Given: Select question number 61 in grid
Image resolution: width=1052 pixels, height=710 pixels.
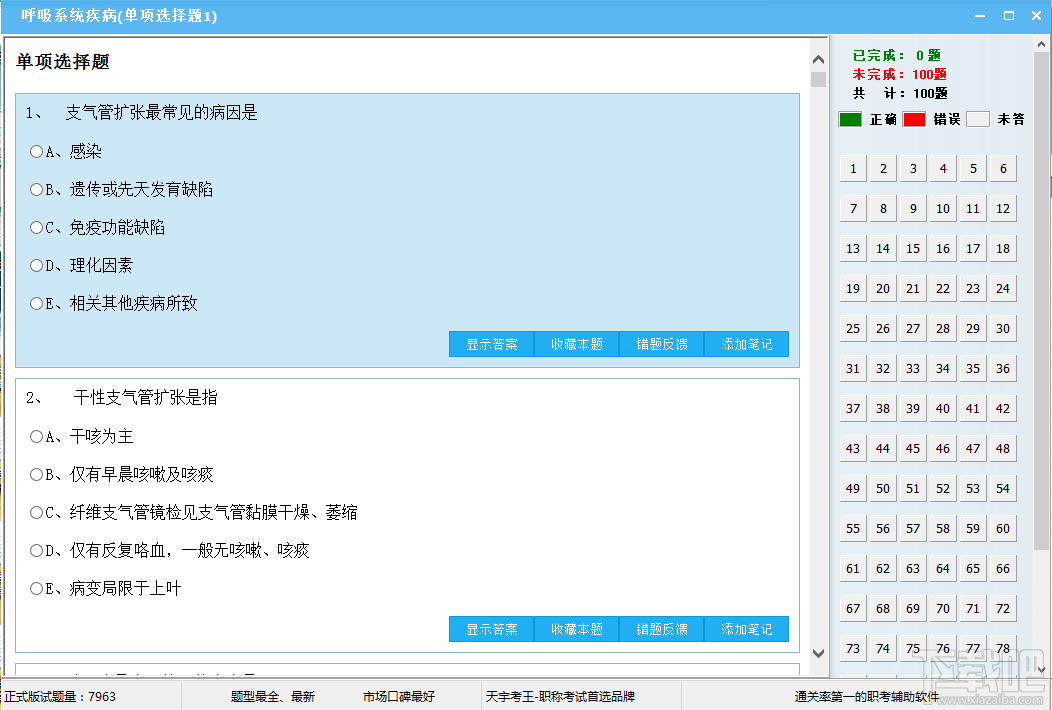Looking at the screenshot, I should coord(853,568).
